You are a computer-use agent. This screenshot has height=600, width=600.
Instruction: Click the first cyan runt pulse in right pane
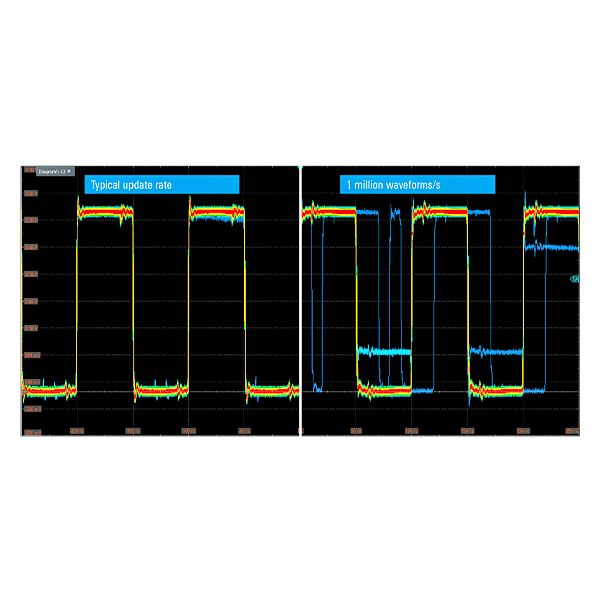tap(385, 351)
